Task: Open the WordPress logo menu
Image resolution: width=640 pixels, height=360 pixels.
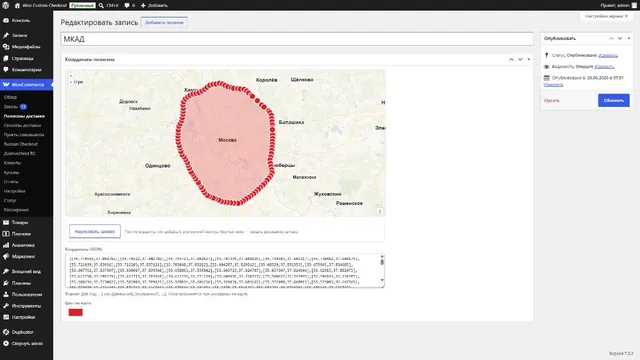Action: pyautogui.click(x=6, y=5)
